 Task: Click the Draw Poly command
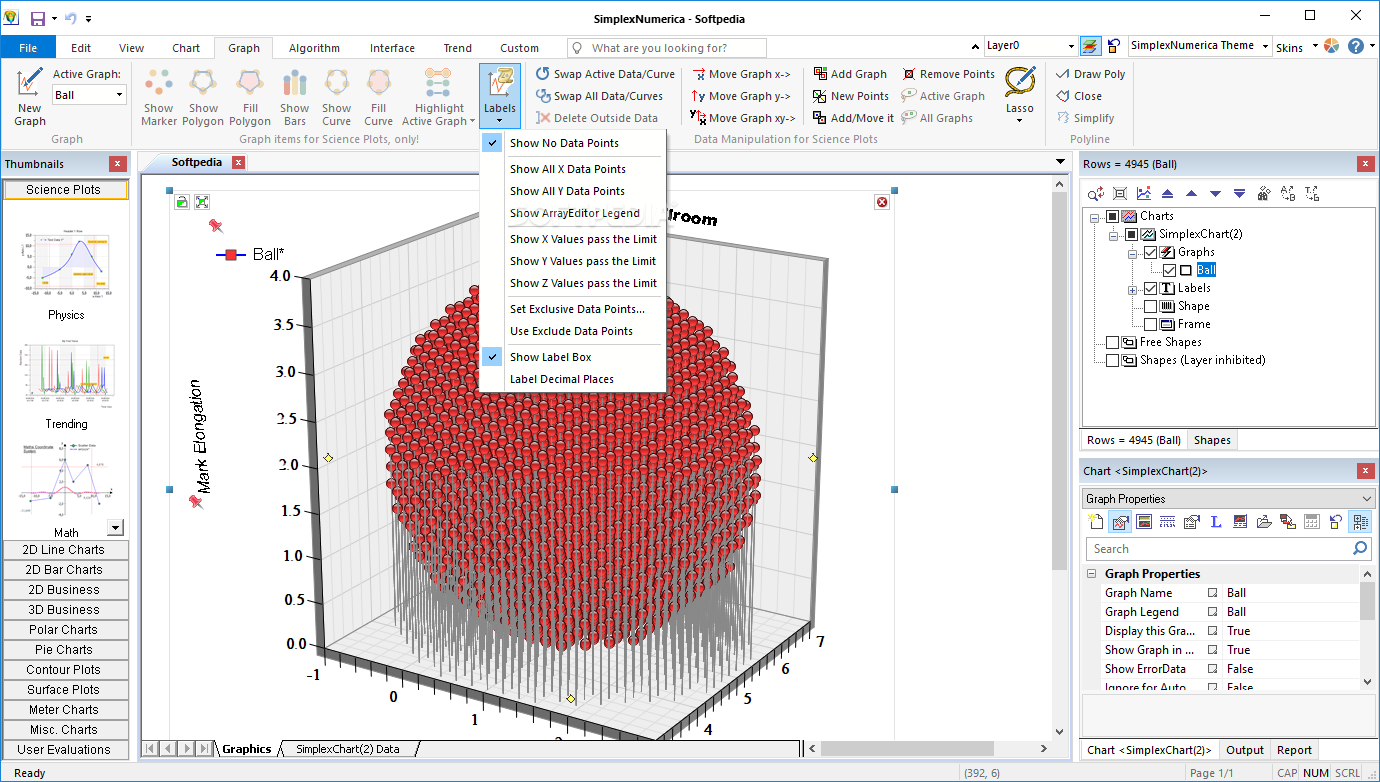click(1090, 74)
